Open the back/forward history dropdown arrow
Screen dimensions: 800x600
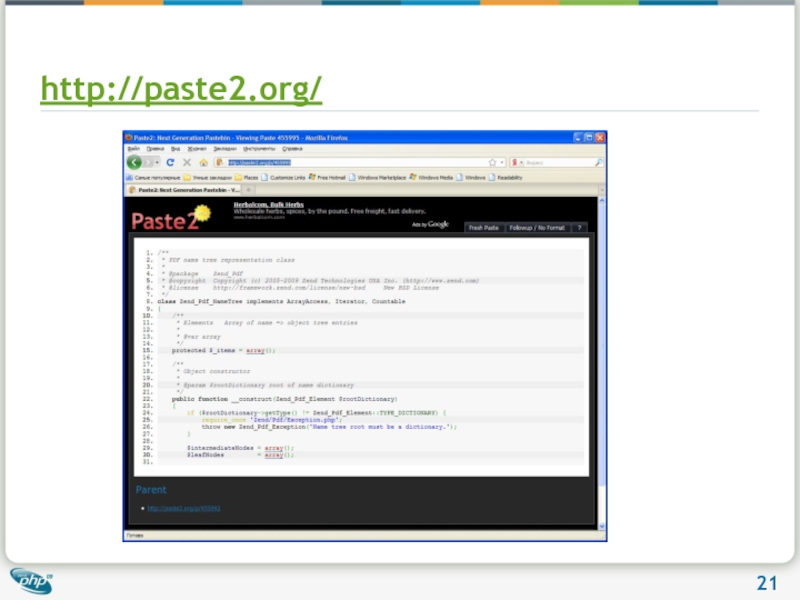coord(155,161)
